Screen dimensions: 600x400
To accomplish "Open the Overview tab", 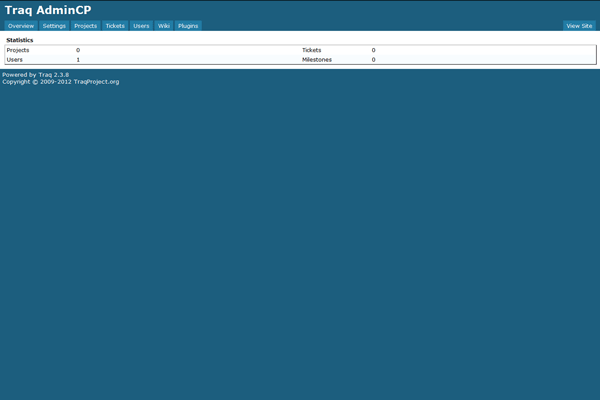I will click(x=21, y=25).
